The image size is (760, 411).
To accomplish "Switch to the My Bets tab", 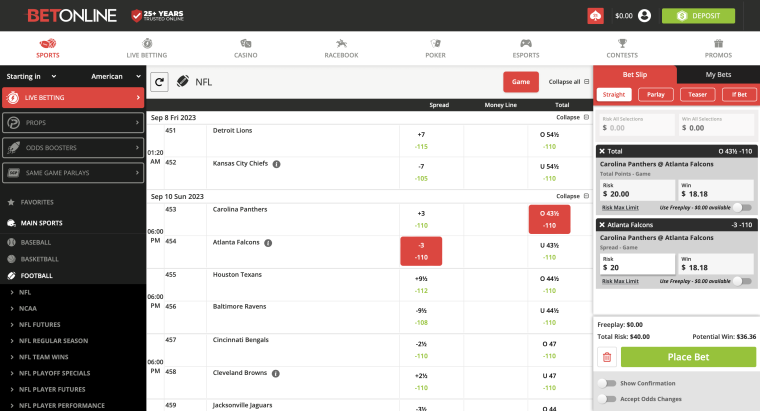I will click(718, 75).
